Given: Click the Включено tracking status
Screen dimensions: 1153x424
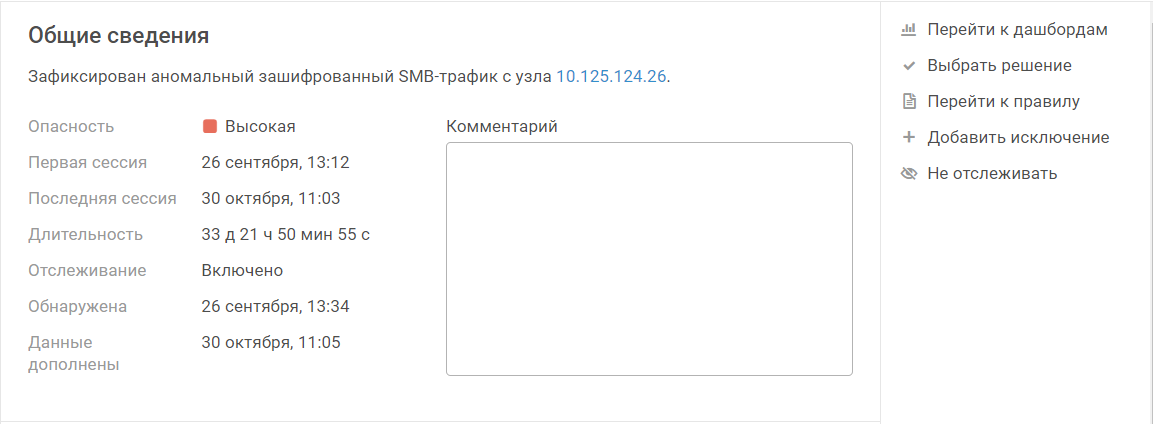Looking at the screenshot, I should (242, 270).
